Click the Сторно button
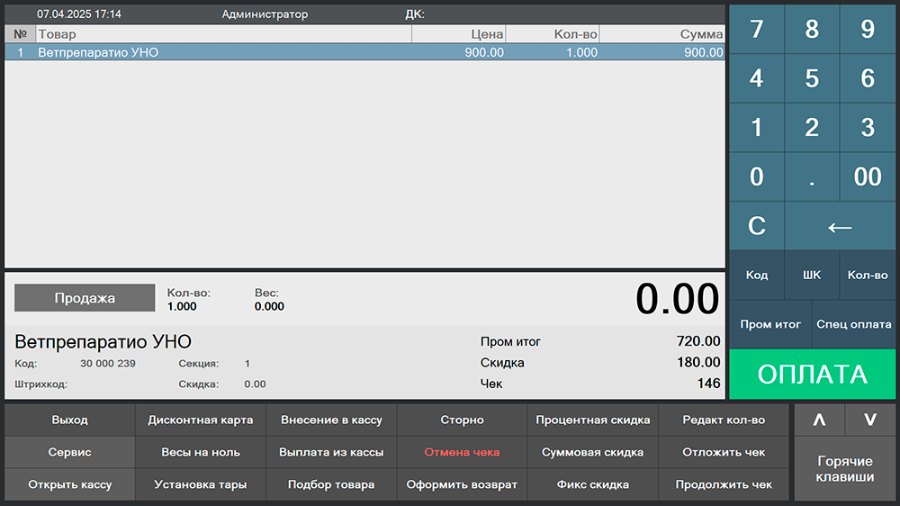The image size is (900, 506). tap(462, 420)
